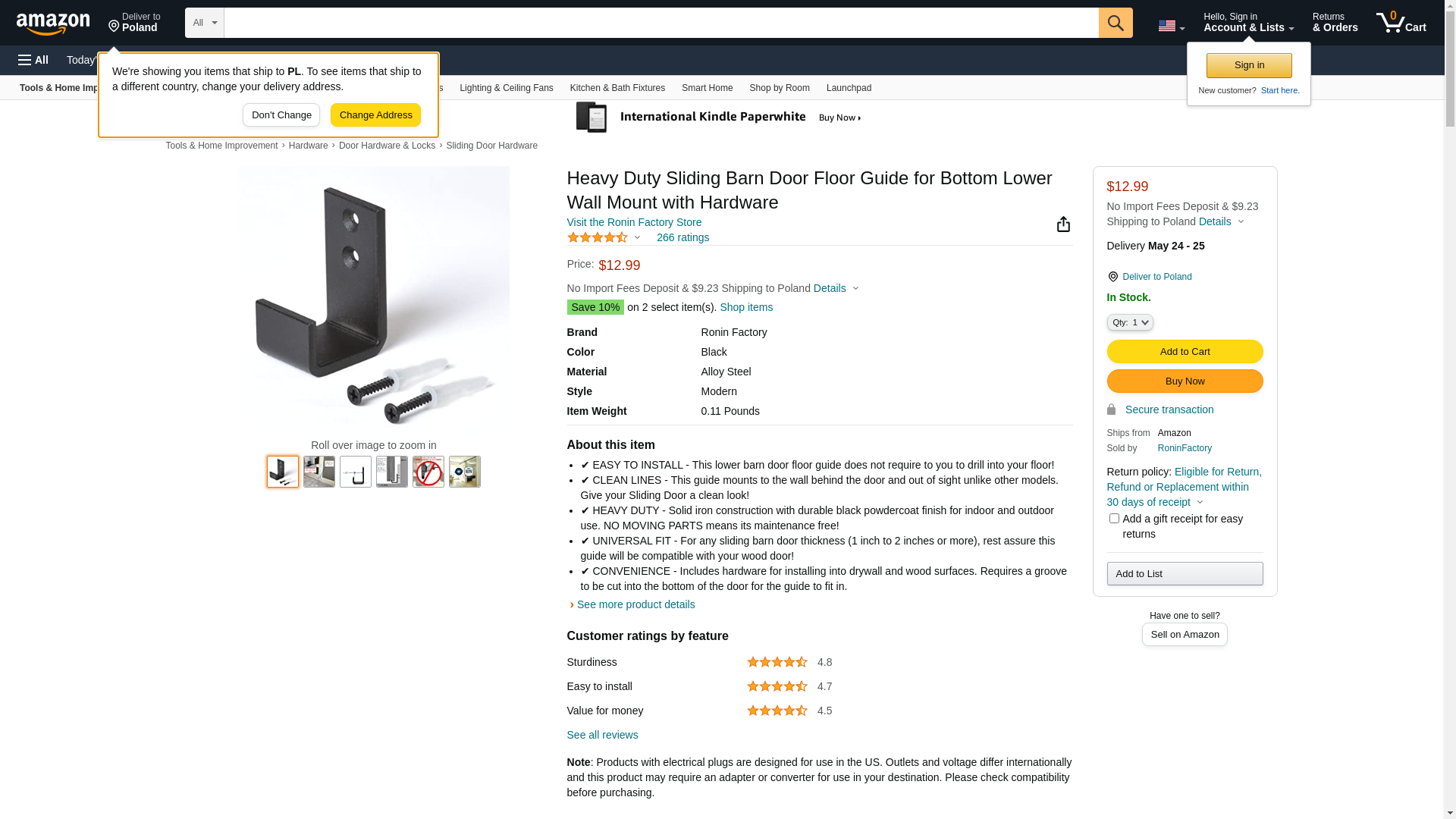
Task: Click the search text input field
Action: (x=661, y=23)
